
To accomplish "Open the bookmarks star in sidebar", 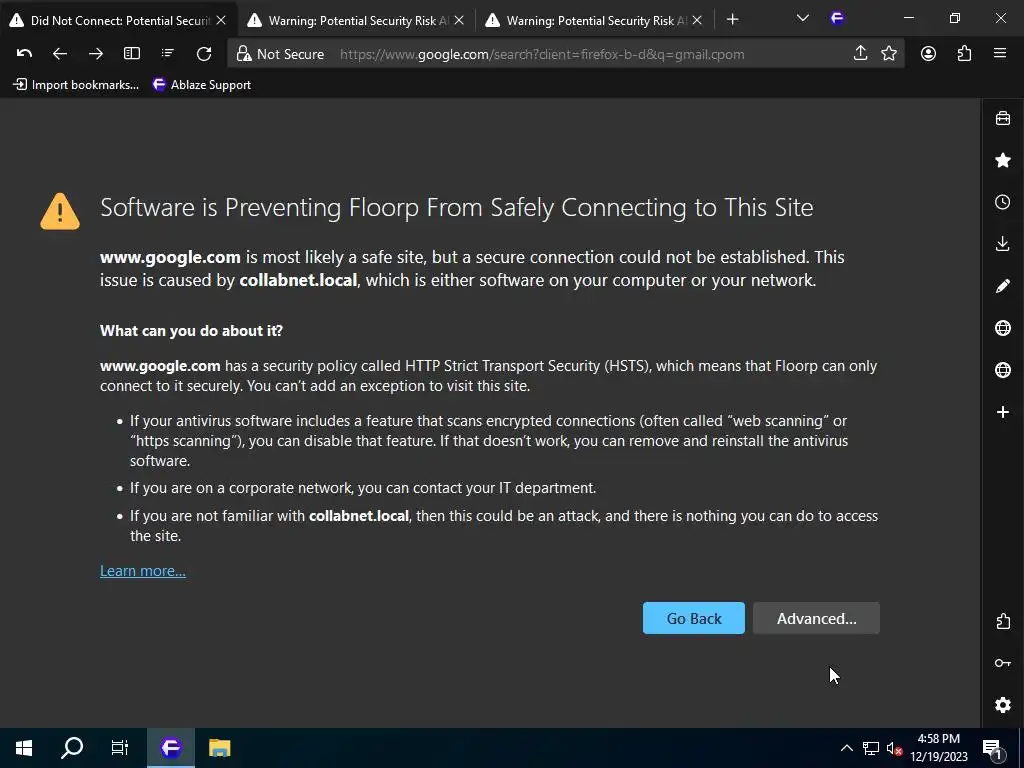I will tap(1002, 160).
